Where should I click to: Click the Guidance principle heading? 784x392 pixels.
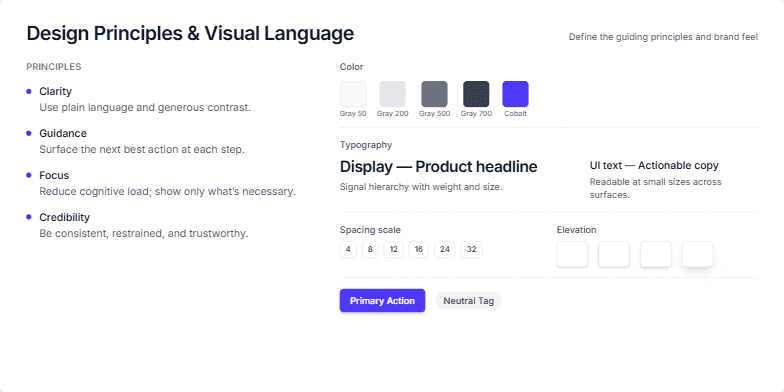pos(63,134)
